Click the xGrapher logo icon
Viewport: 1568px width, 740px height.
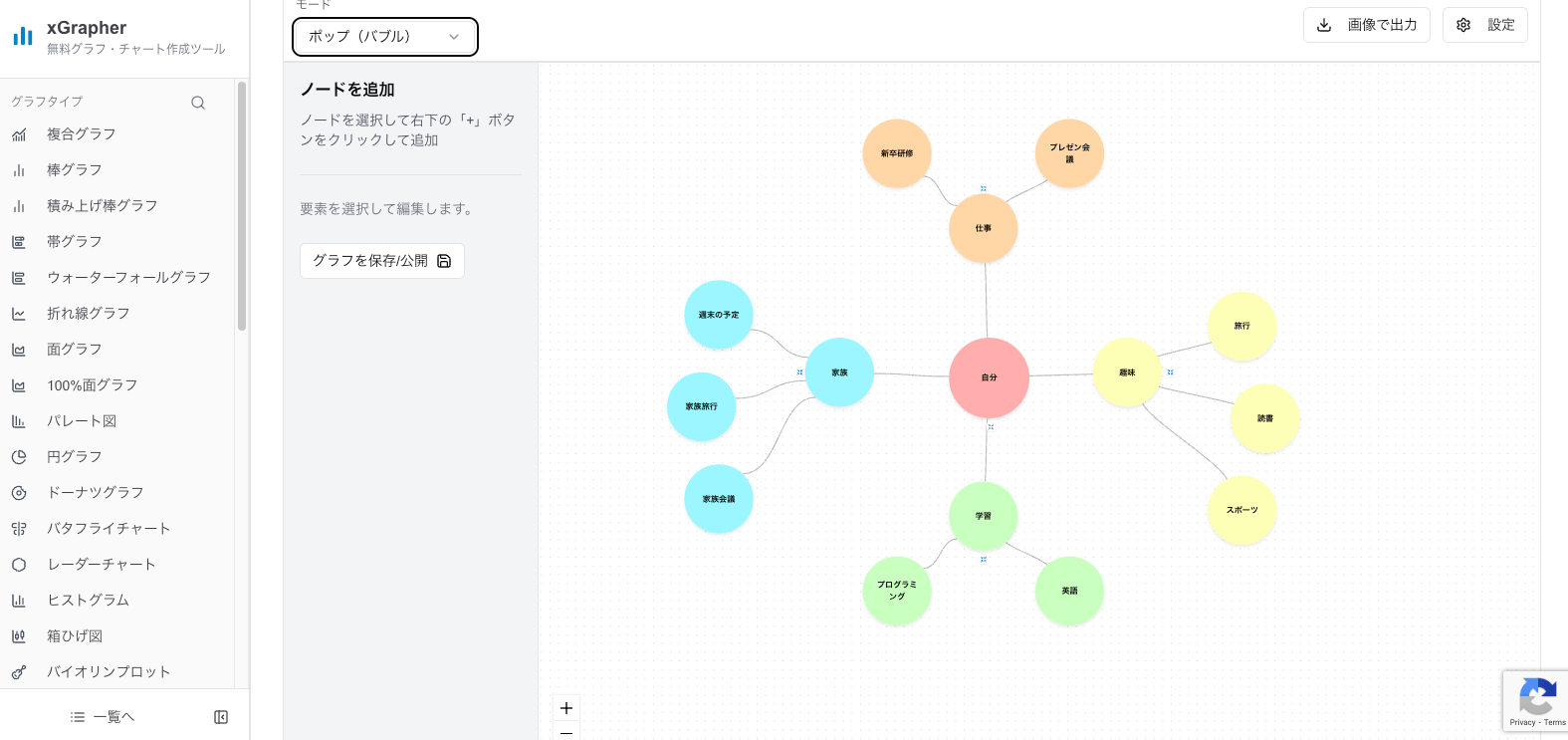[x=23, y=37]
